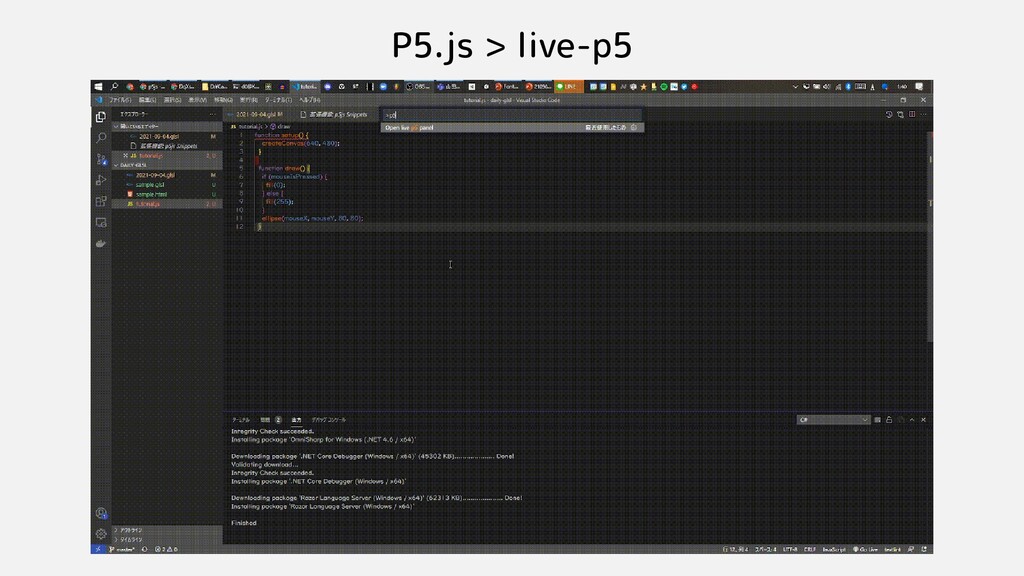
Task: Open the Remote Explorer icon in activity bar
Action: [x=101, y=222]
